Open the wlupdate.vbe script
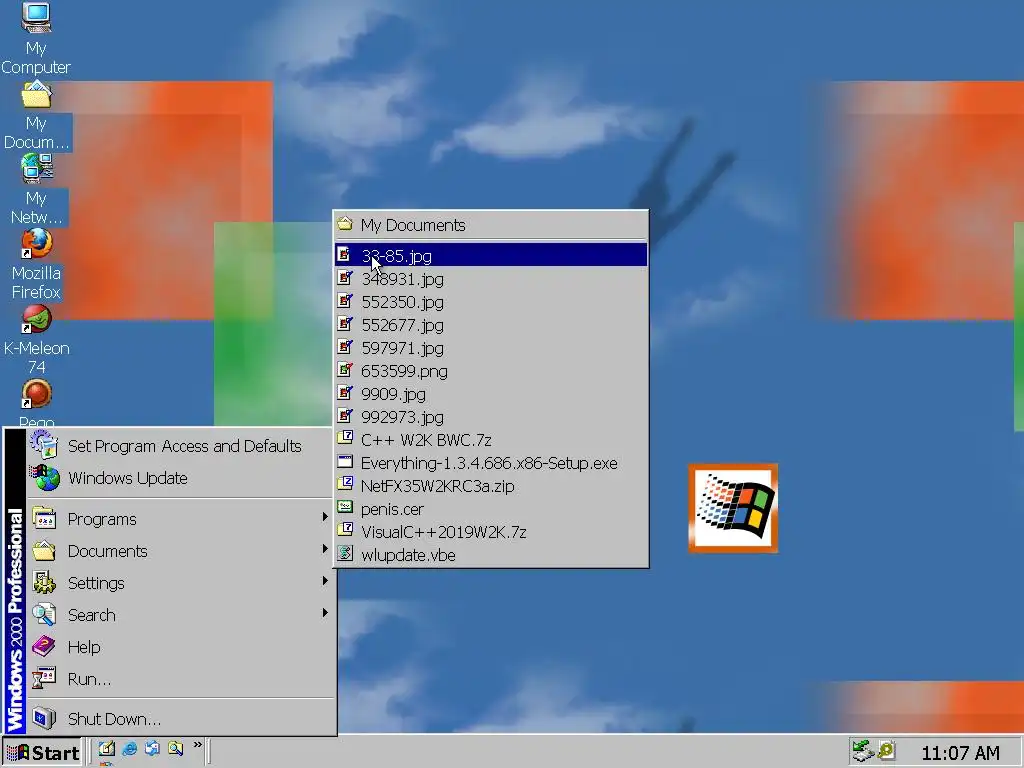Viewport: 1024px width, 768px height. pyautogui.click(x=491, y=555)
